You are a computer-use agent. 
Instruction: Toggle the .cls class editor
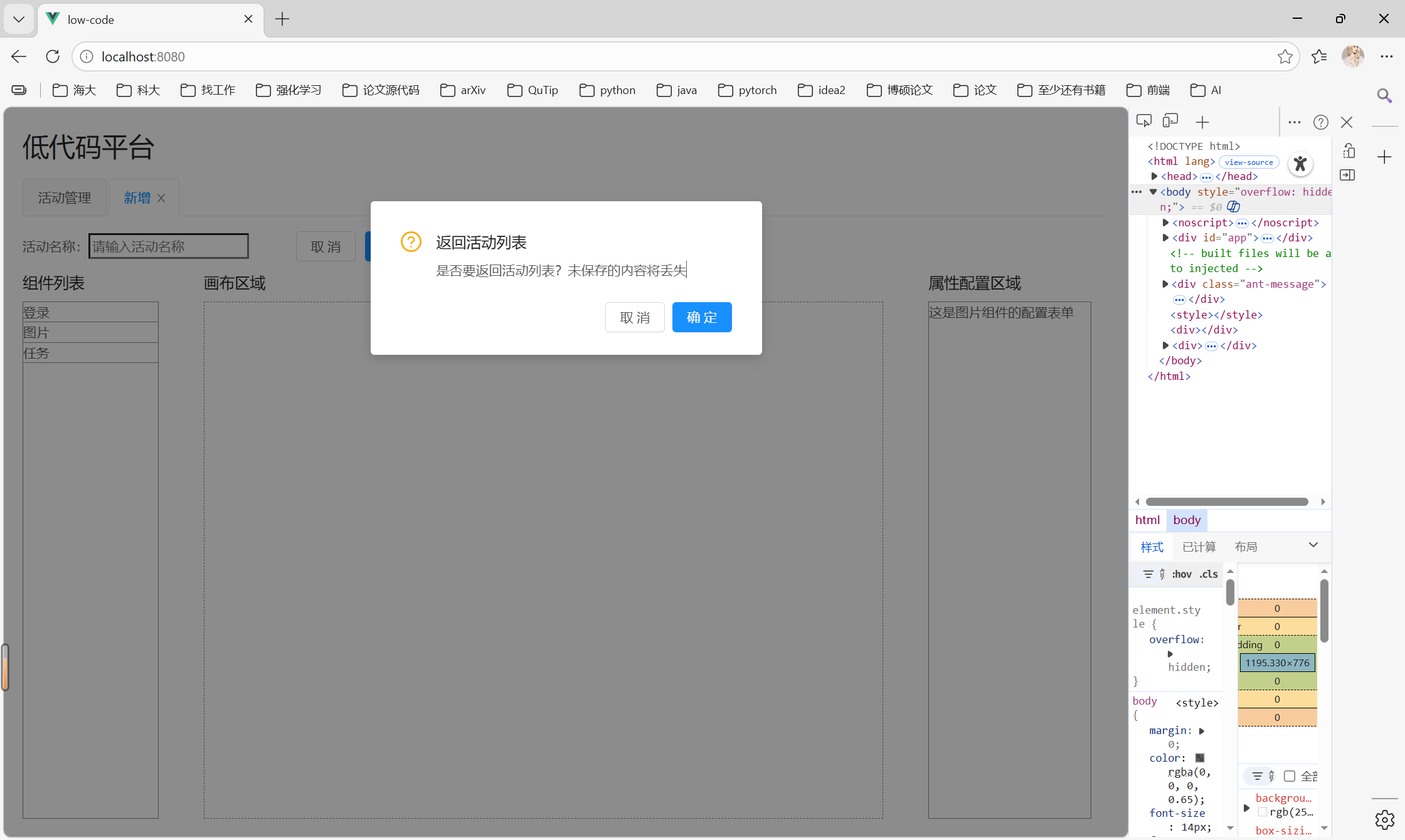coord(1209,574)
